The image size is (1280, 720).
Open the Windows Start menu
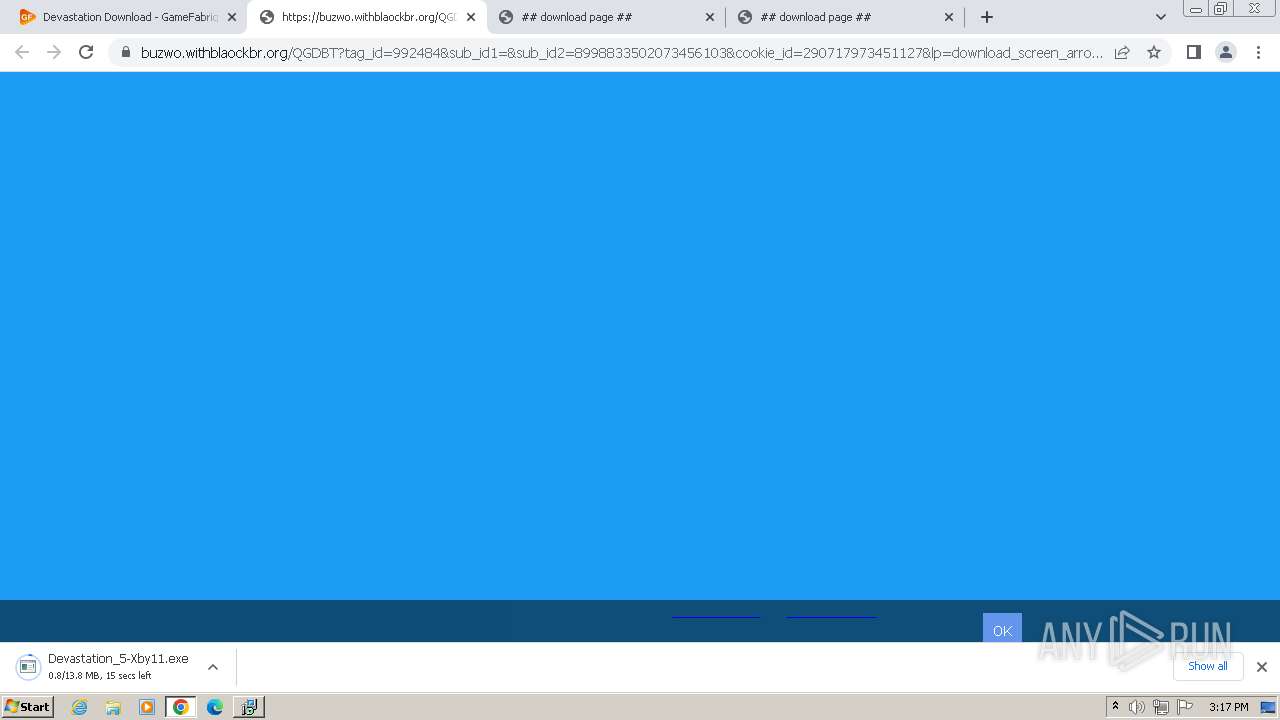[x=27, y=707]
